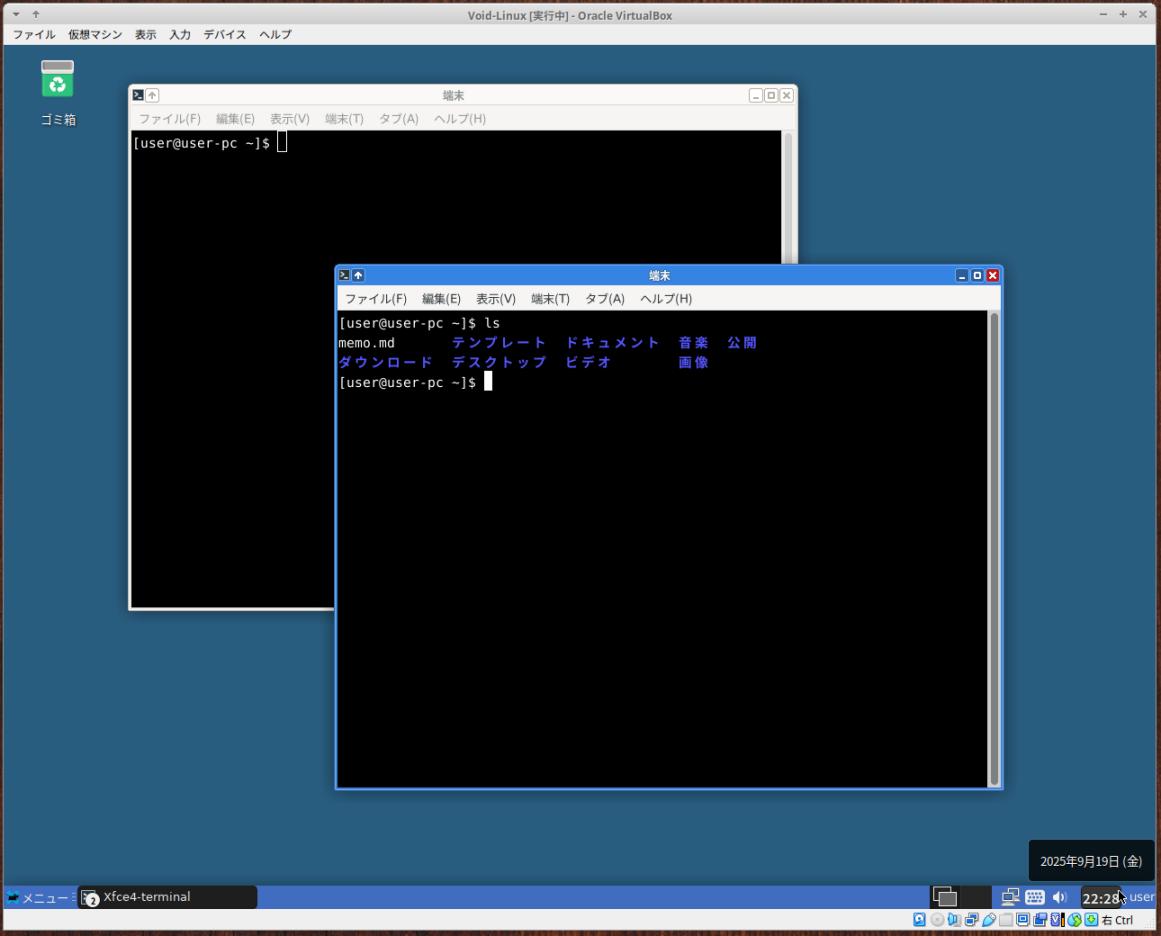This screenshot has height=936, width=1161.
Task: Click the terminal icon in the background 端末 title bar
Action: pos(138,95)
